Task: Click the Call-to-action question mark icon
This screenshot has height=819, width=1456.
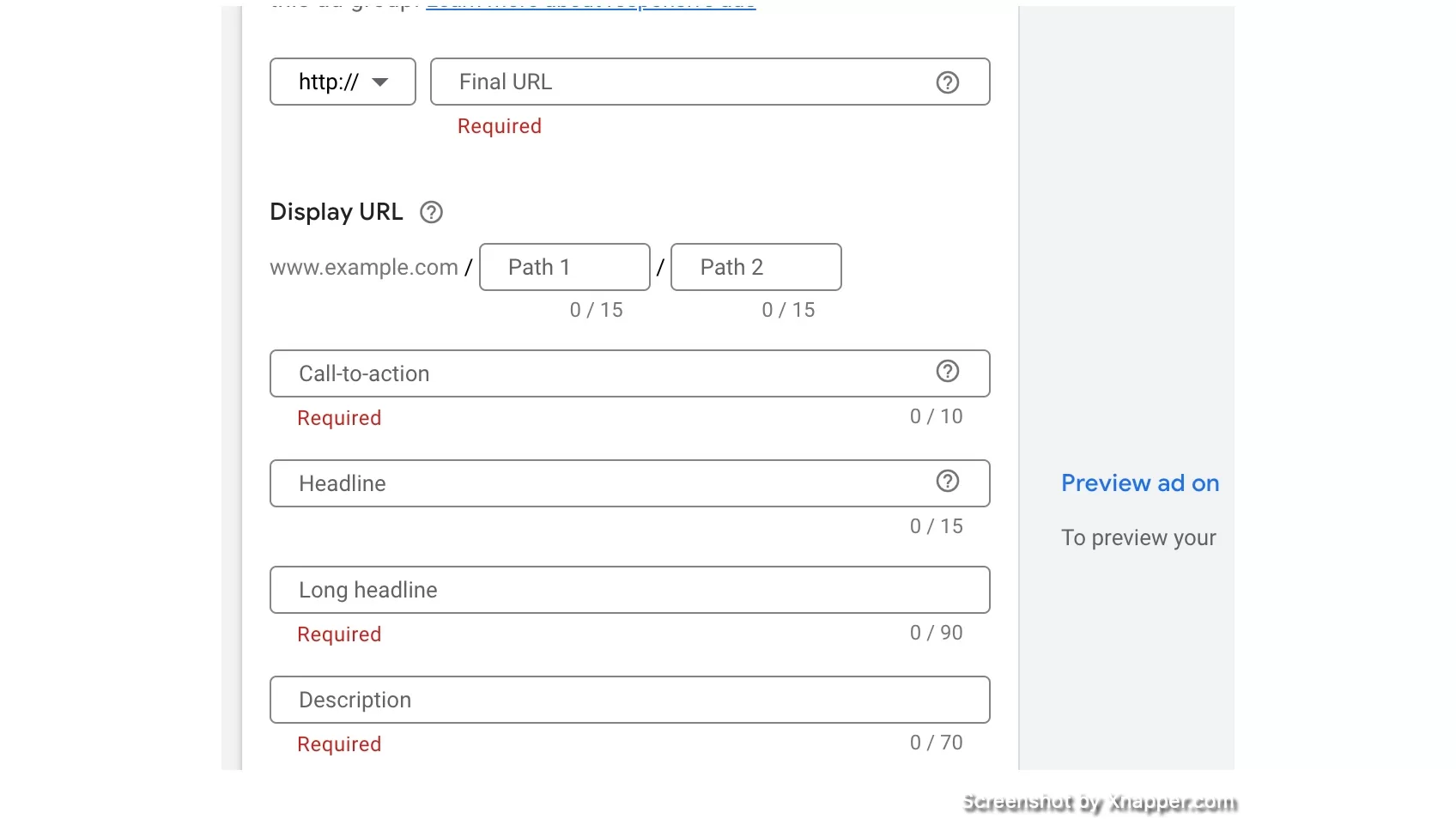Action: [947, 371]
